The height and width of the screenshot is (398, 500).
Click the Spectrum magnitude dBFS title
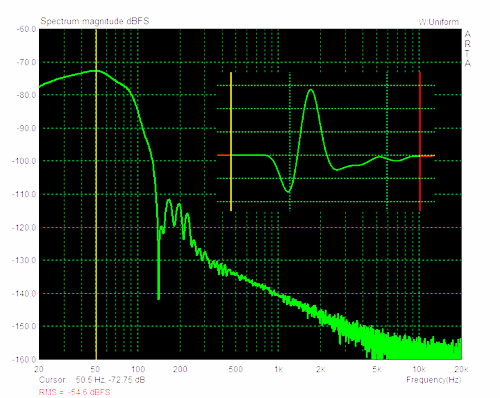(x=95, y=21)
